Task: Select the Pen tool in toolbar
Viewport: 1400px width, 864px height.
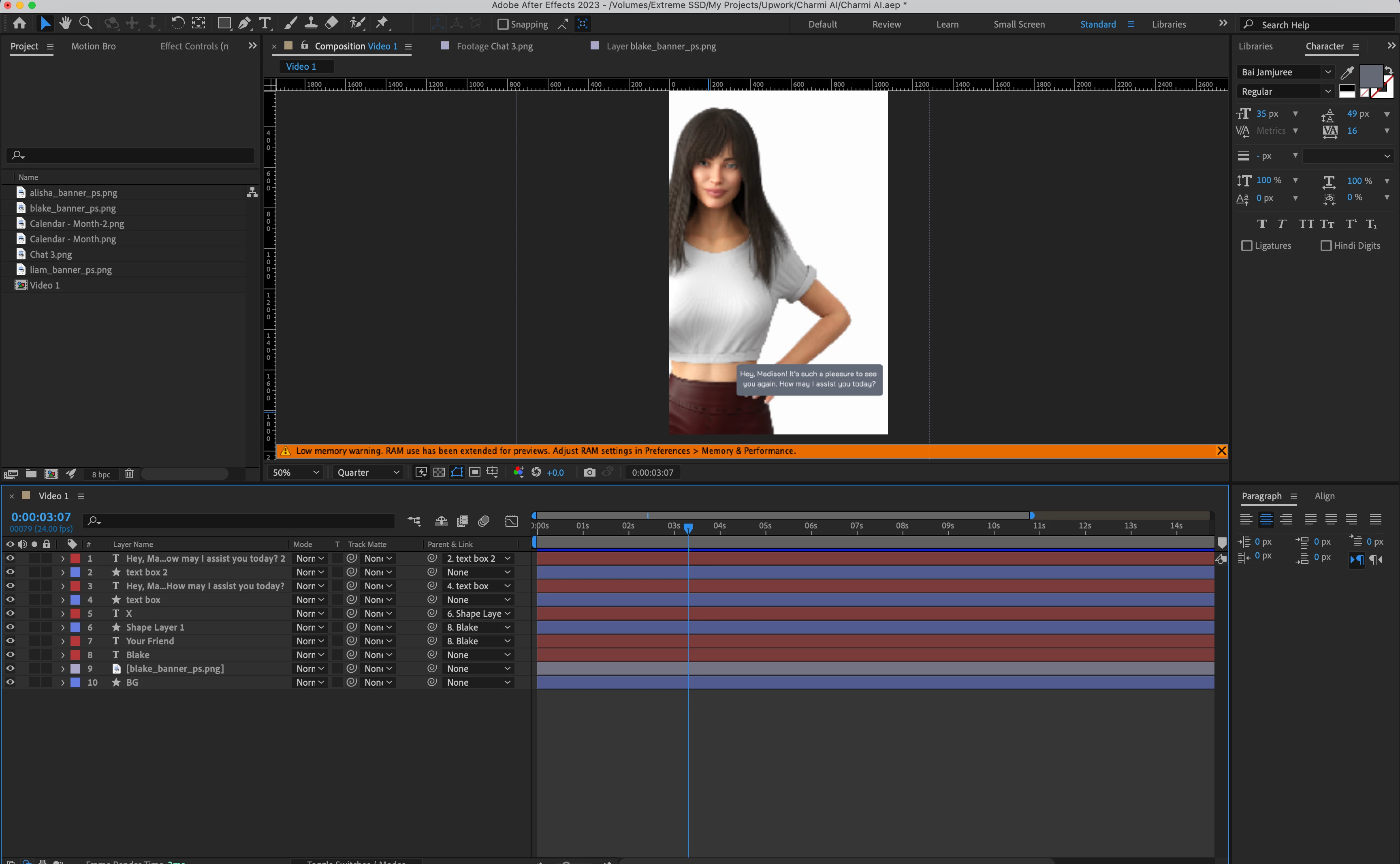Action: [x=244, y=24]
